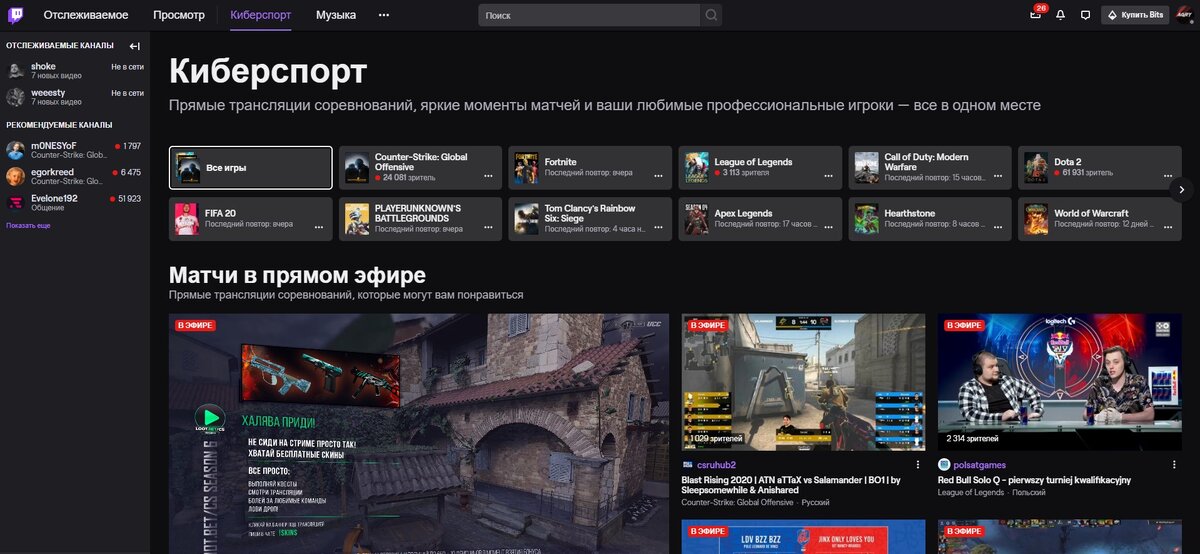Open League of Legends card options dots
The width and height of the screenshot is (1200, 554).
pos(829,175)
